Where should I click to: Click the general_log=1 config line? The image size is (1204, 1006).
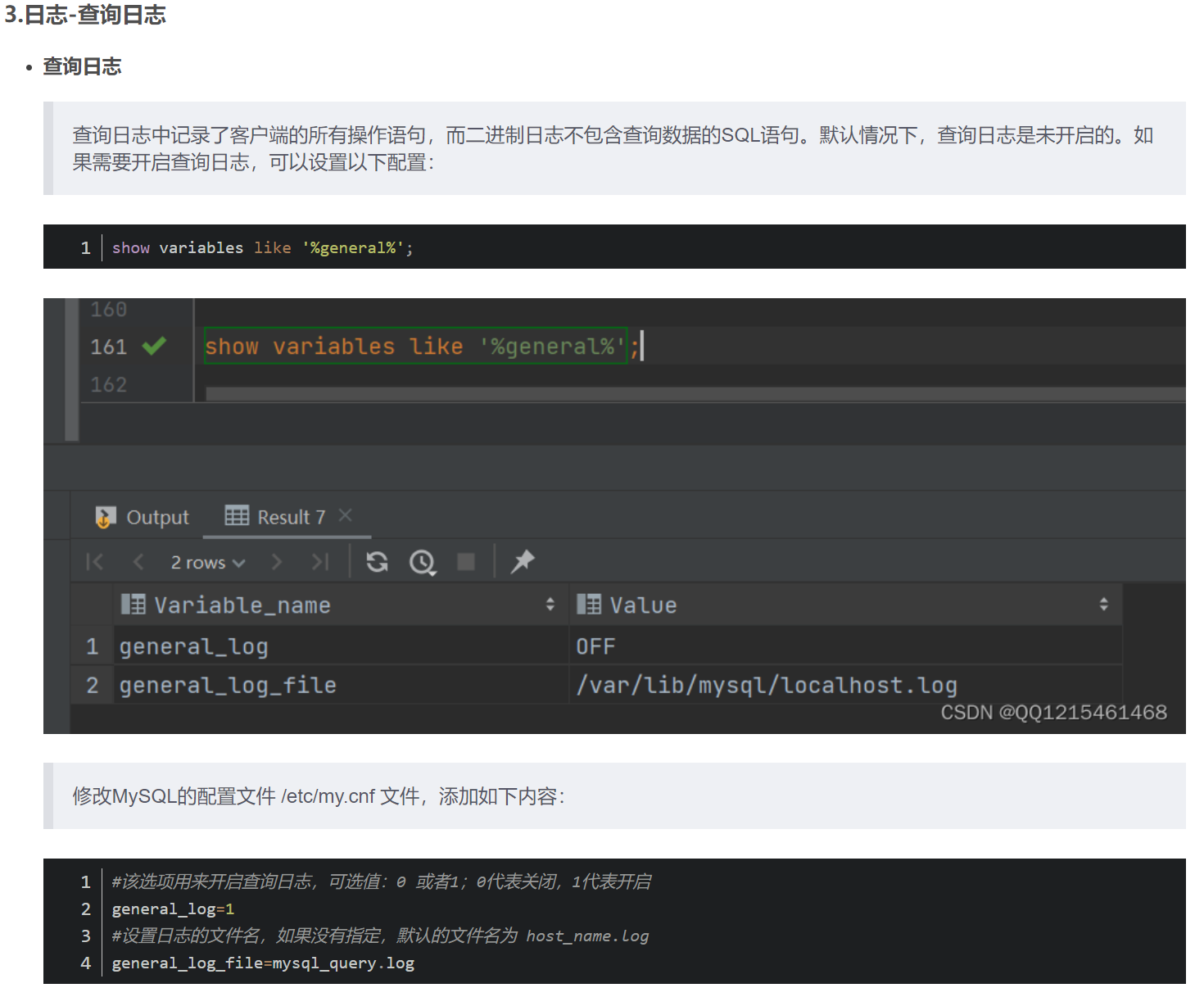coord(173,909)
